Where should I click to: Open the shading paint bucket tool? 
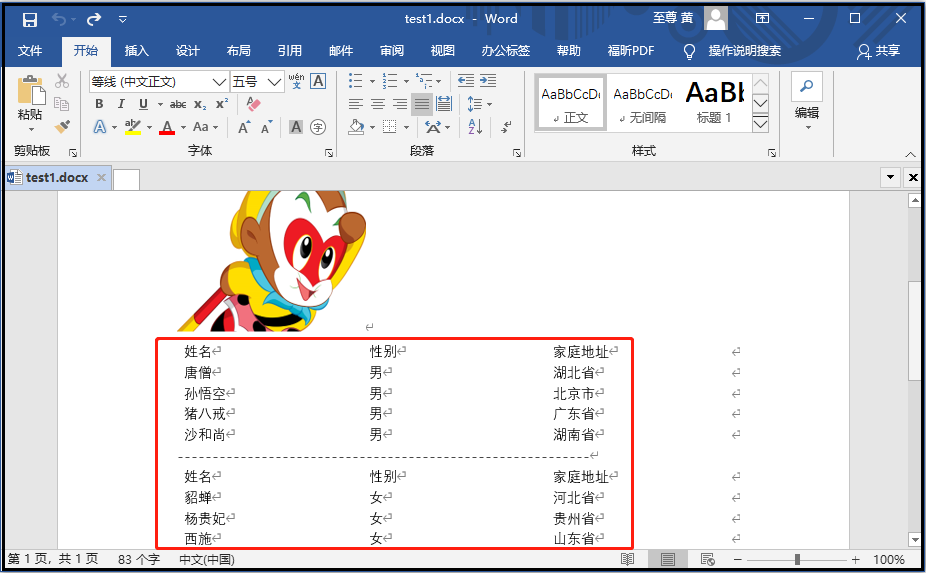(x=356, y=127)
